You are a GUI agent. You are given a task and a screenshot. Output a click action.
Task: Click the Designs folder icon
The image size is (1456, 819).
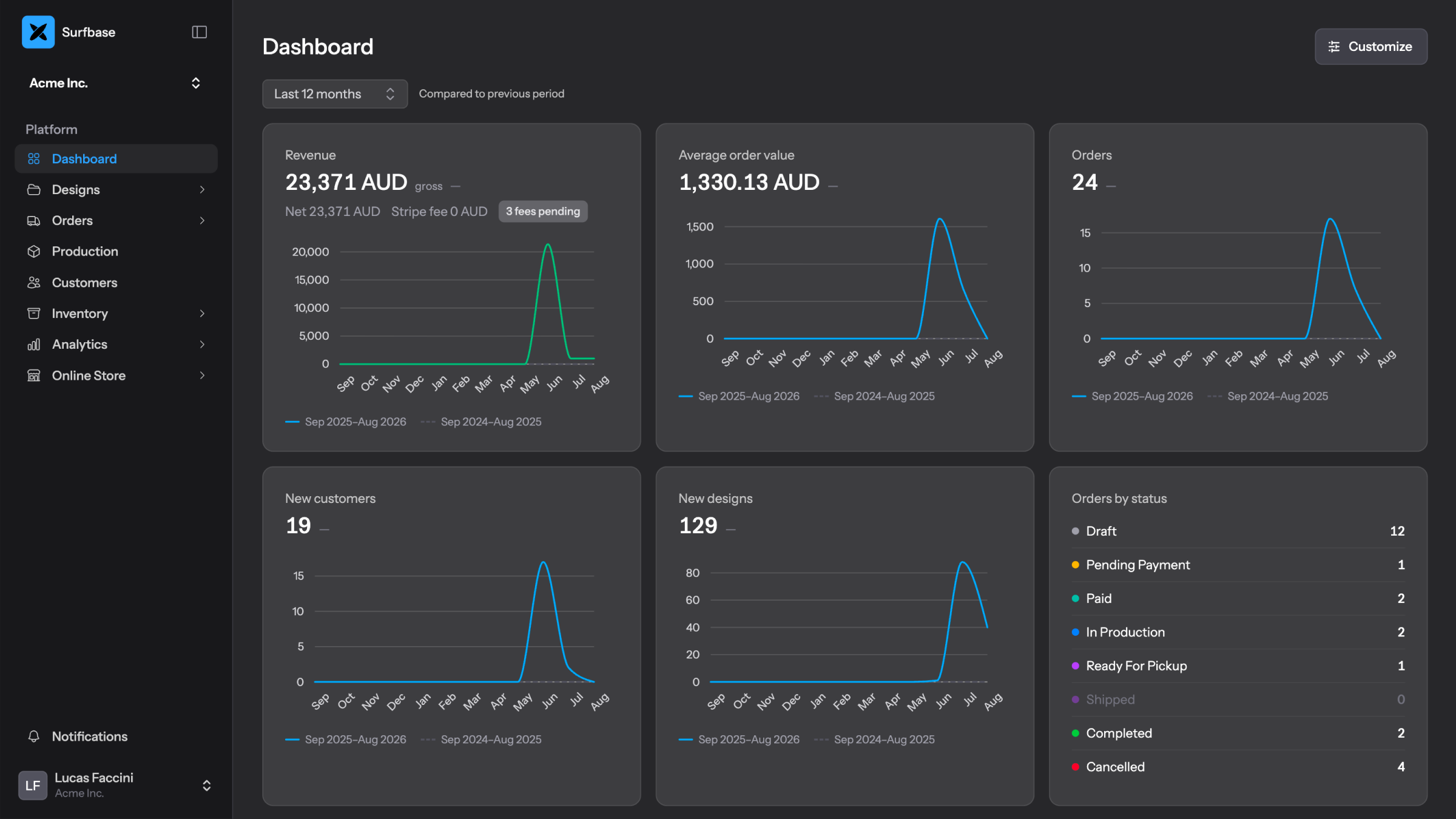point(34,190)
